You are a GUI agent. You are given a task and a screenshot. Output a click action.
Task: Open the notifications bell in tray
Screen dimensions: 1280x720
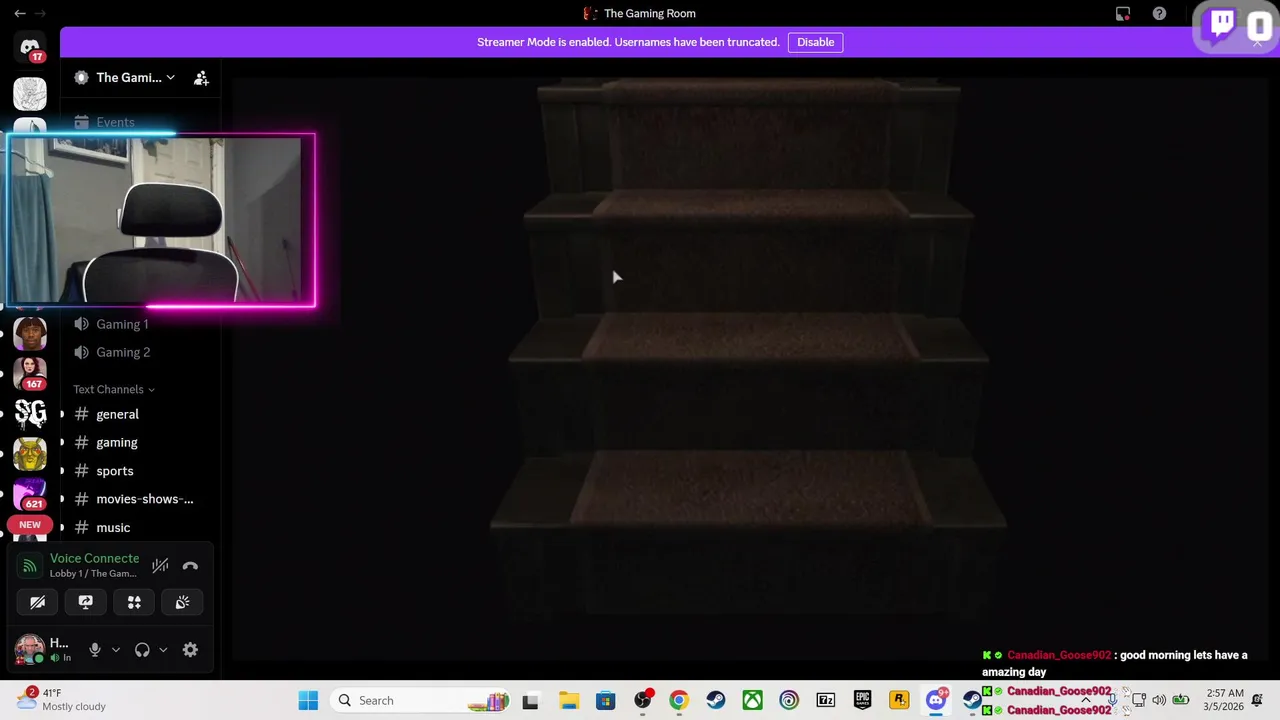(x=1258, y=700)
